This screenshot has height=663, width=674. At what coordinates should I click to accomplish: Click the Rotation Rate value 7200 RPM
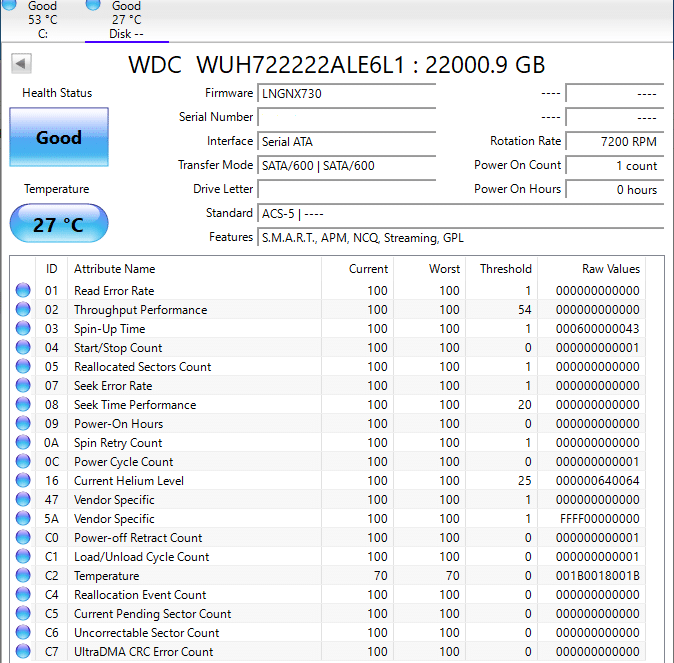coord(615,141)
